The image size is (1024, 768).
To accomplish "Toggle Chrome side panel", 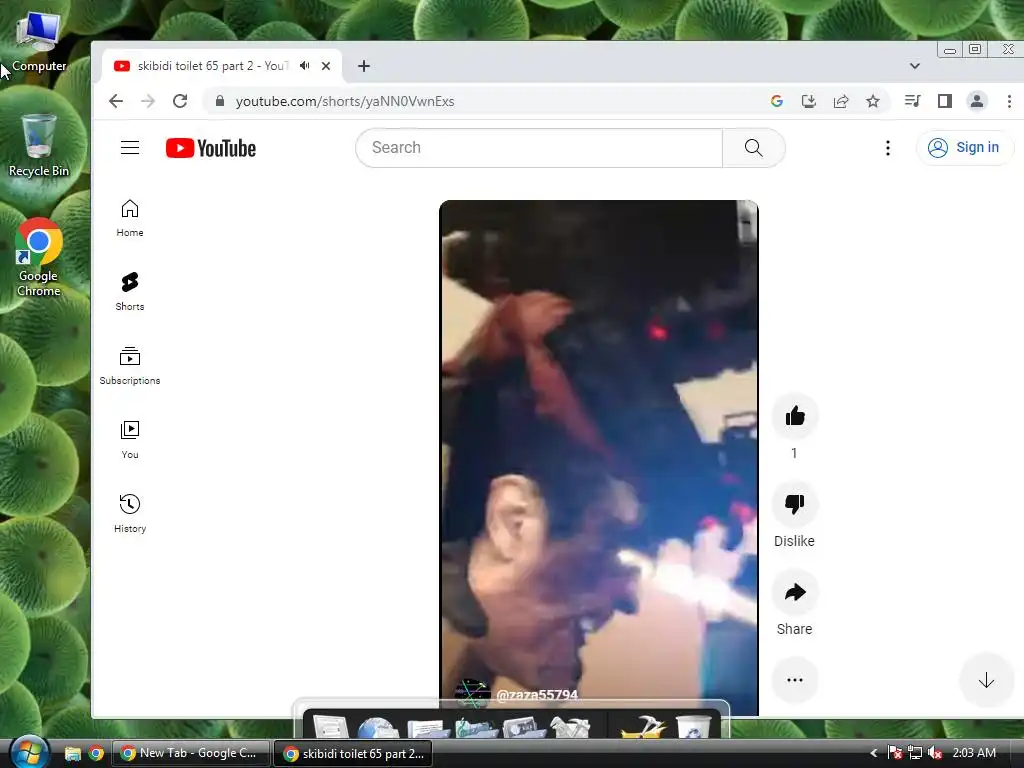I will pyautogui.click(x=944, y=101).
